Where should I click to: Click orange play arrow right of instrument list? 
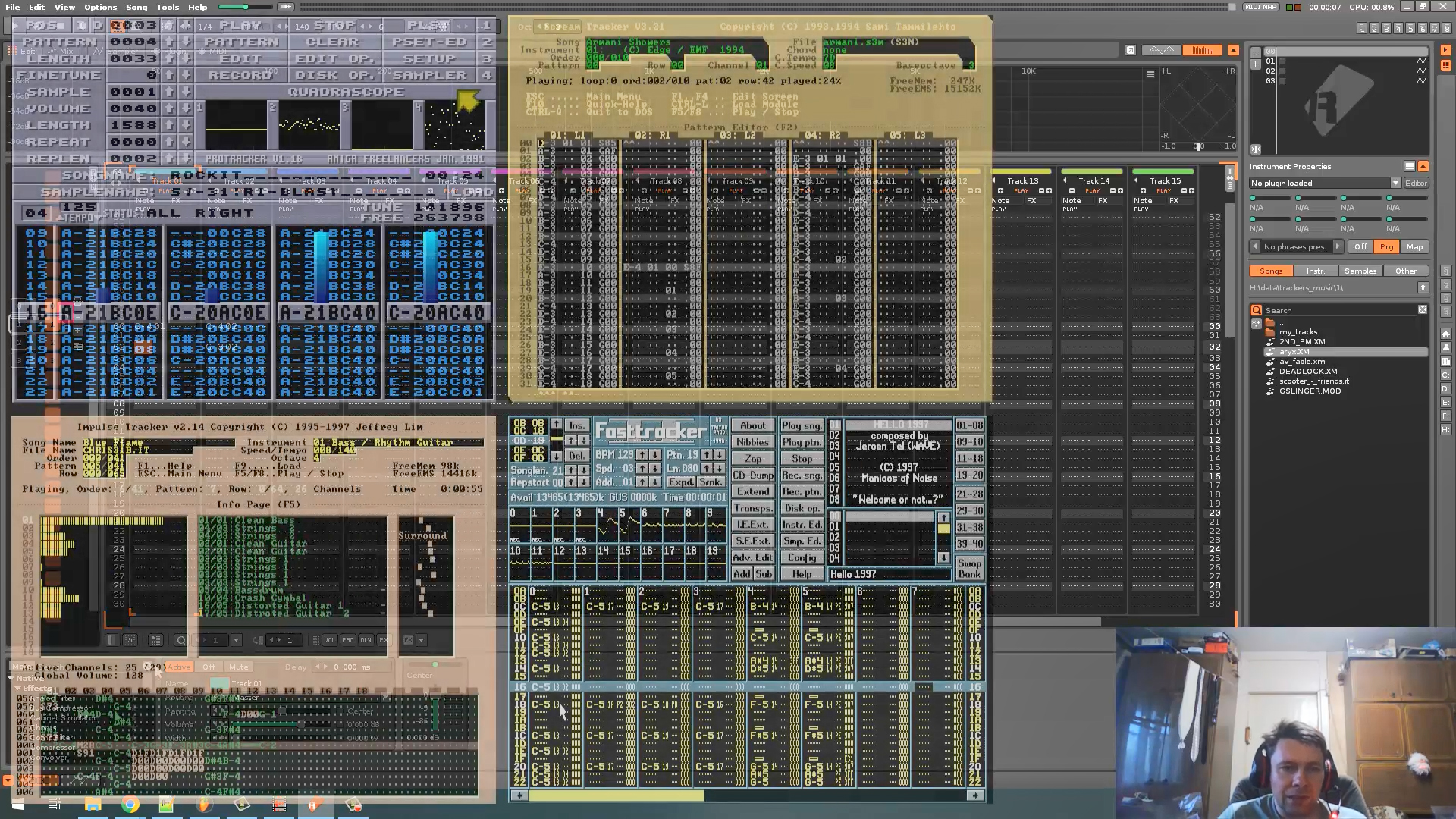coord(1445,52)
